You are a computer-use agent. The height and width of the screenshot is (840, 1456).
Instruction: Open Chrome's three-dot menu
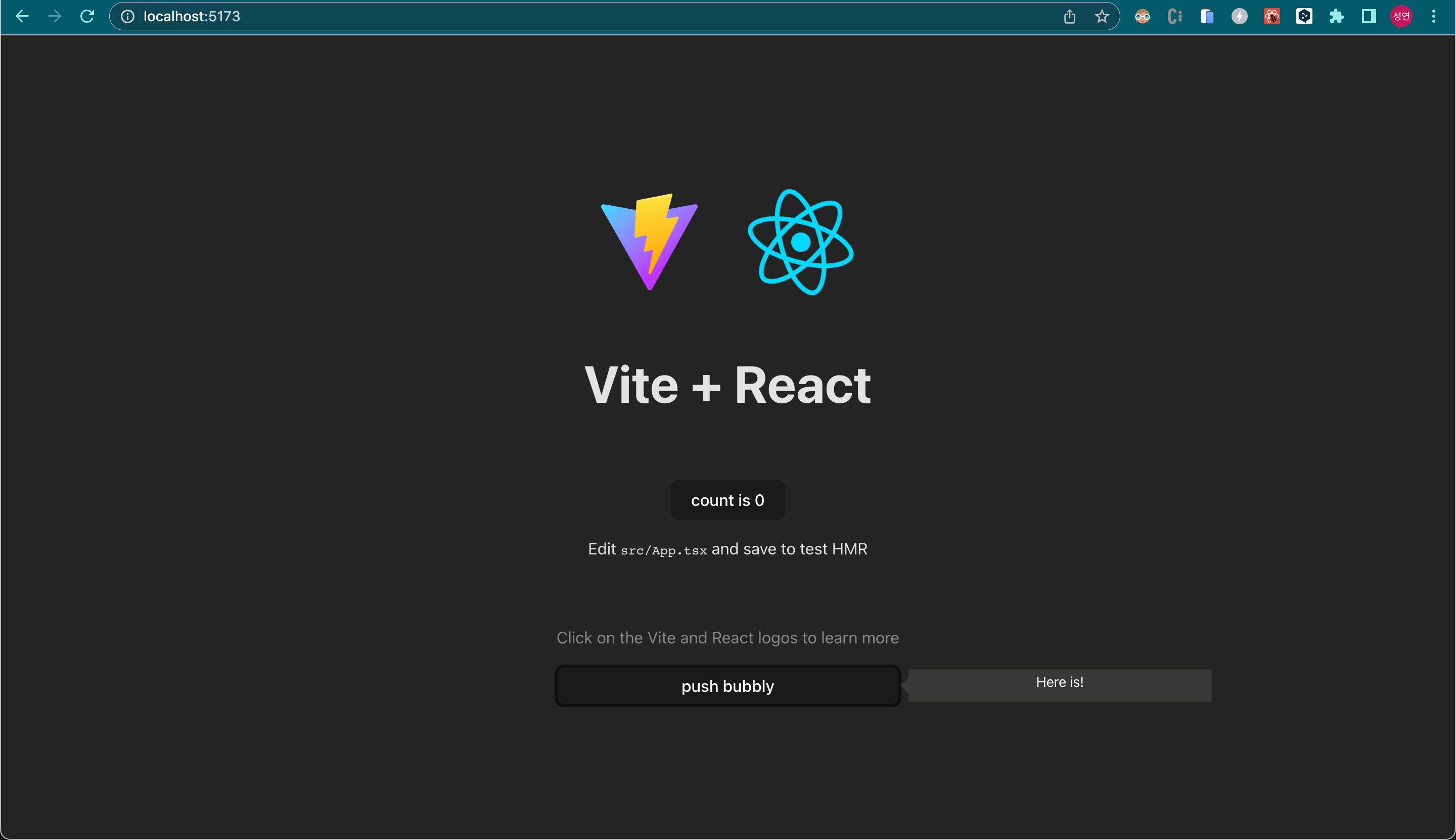click(x=1433, y=16)
